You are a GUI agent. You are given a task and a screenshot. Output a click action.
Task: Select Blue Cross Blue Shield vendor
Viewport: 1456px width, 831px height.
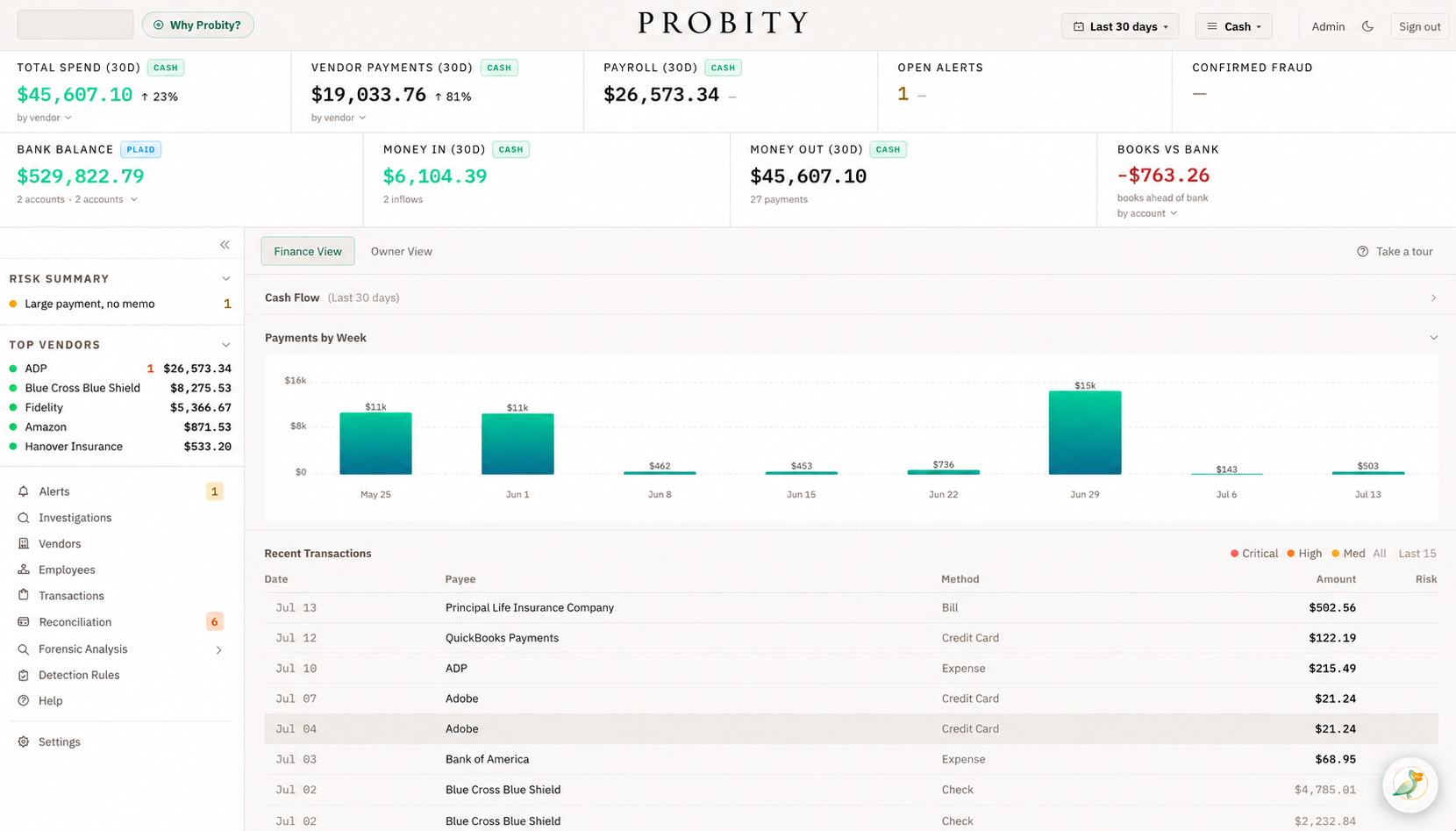coord(120,388)
